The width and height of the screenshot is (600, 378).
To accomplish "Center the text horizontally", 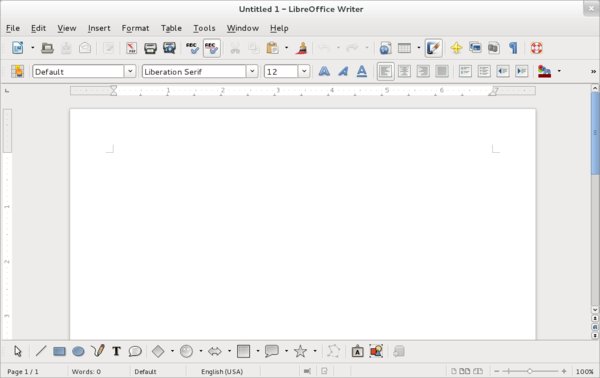I will pyautogui.click(x=404, y=72).
